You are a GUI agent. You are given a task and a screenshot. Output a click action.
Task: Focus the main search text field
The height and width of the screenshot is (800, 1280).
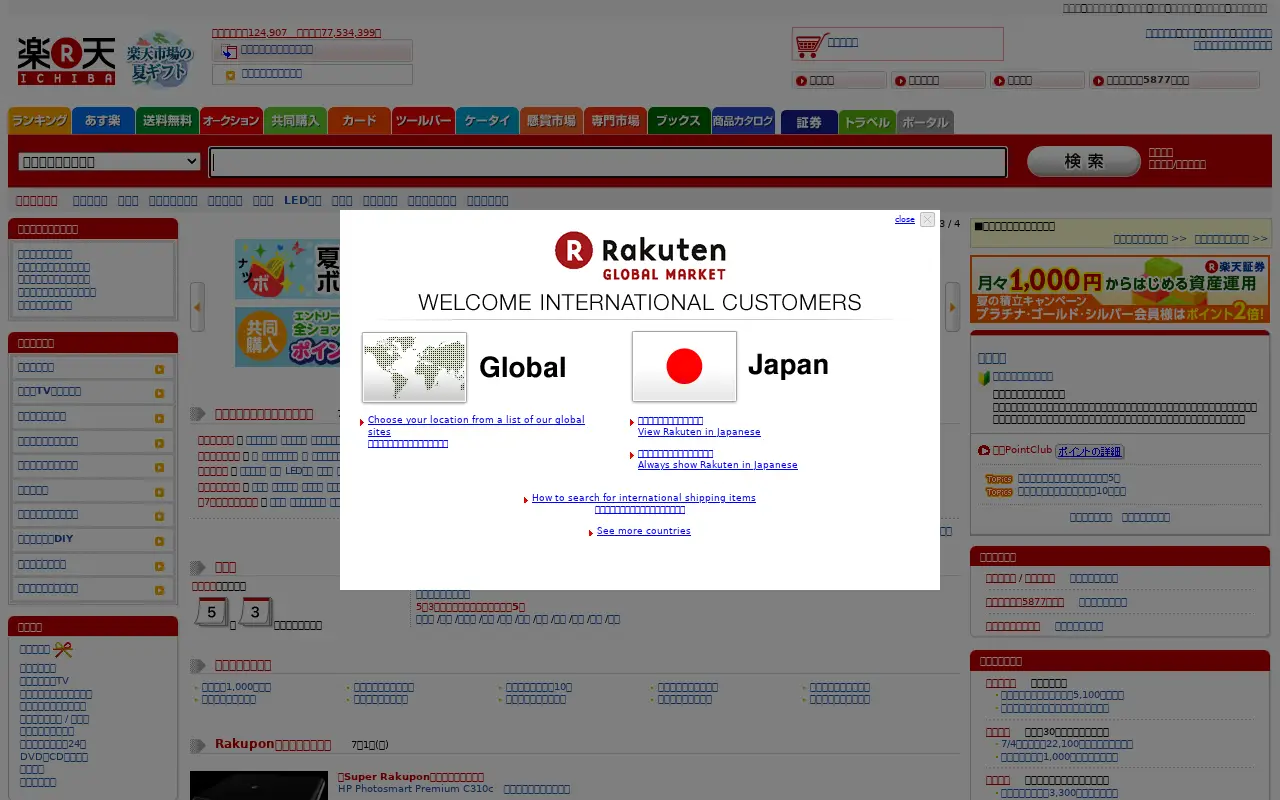(x=607, y=162)
